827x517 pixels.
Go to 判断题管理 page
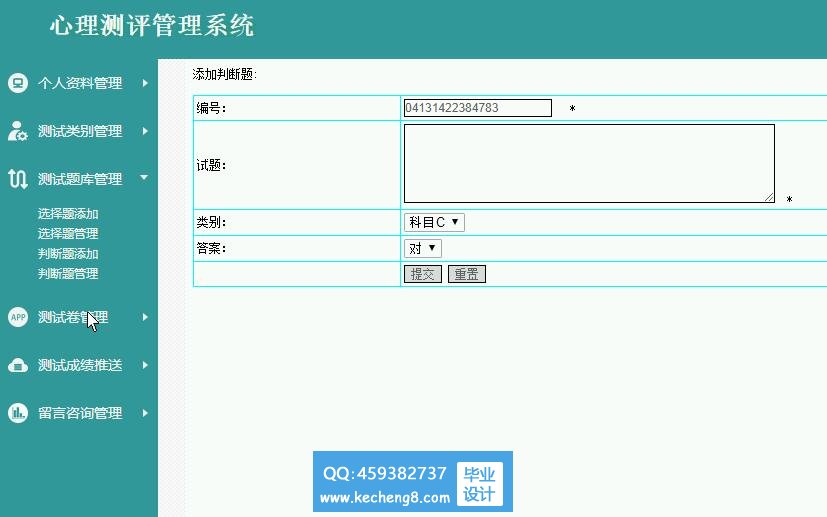click(68, 274)
